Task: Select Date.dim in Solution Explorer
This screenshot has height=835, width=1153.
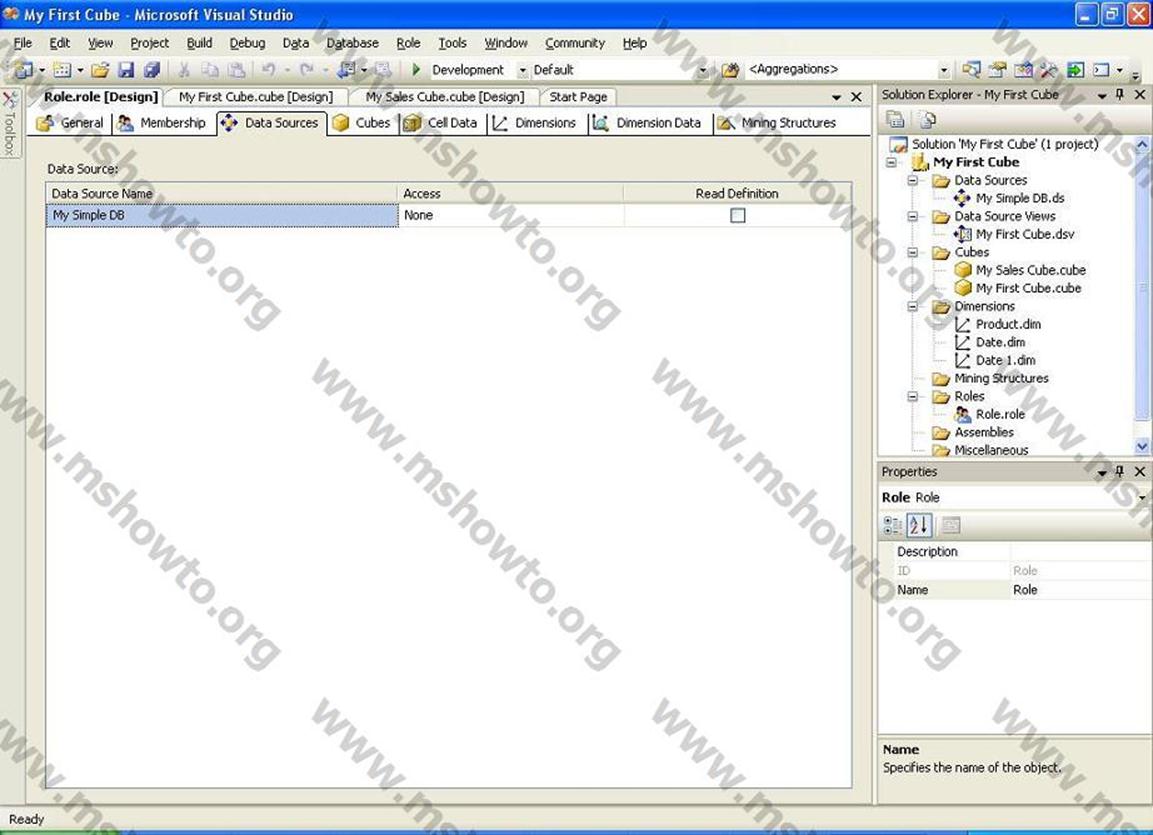Action: (x=1000, y=343)
